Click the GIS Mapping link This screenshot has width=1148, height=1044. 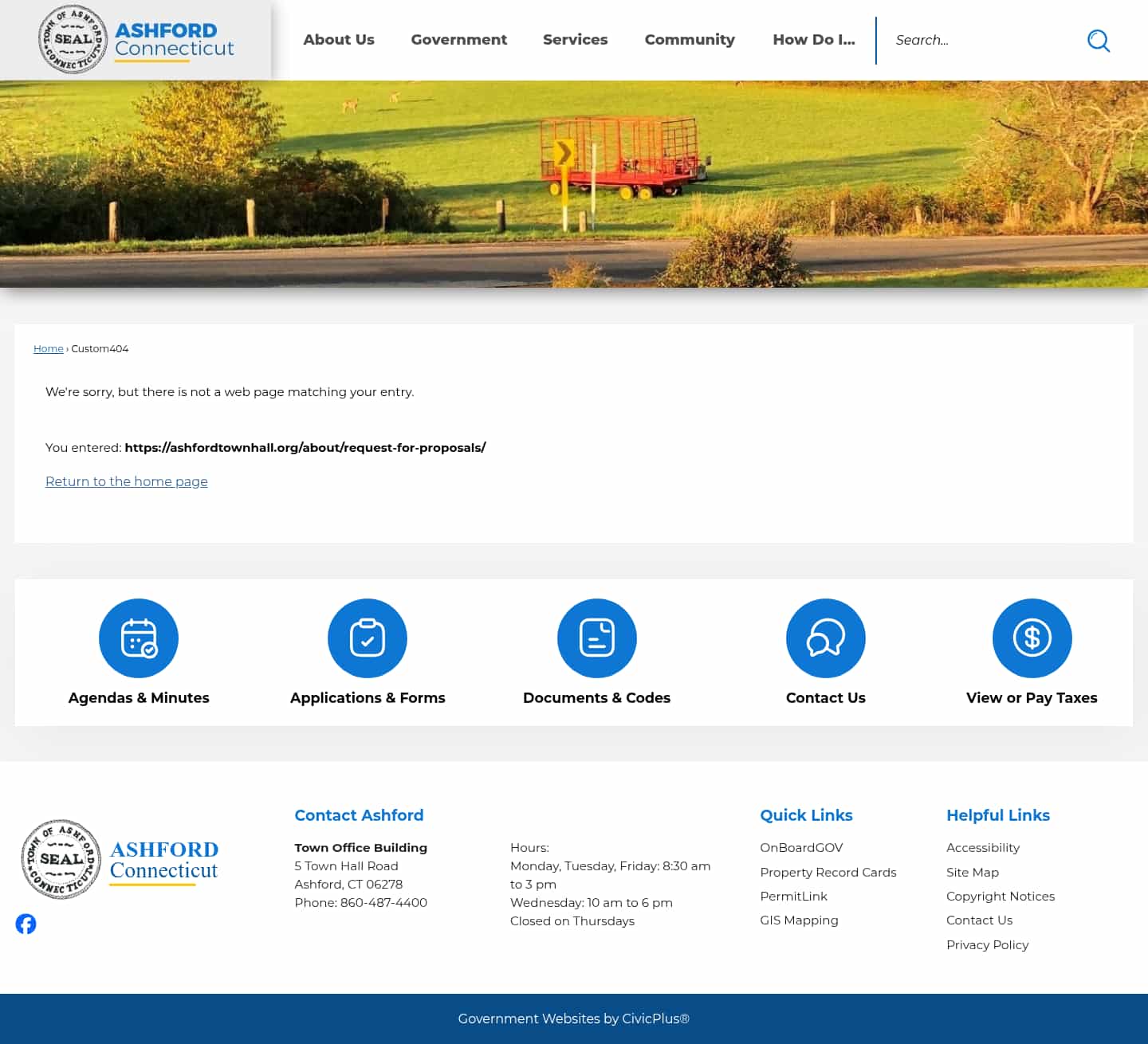tap(799, 920)
